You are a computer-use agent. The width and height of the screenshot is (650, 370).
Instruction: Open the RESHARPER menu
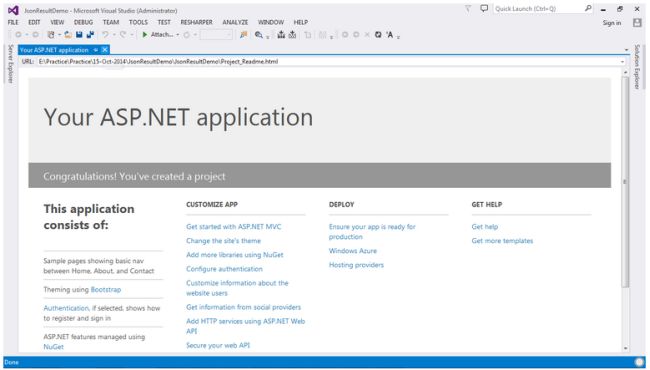pos(196,22)
